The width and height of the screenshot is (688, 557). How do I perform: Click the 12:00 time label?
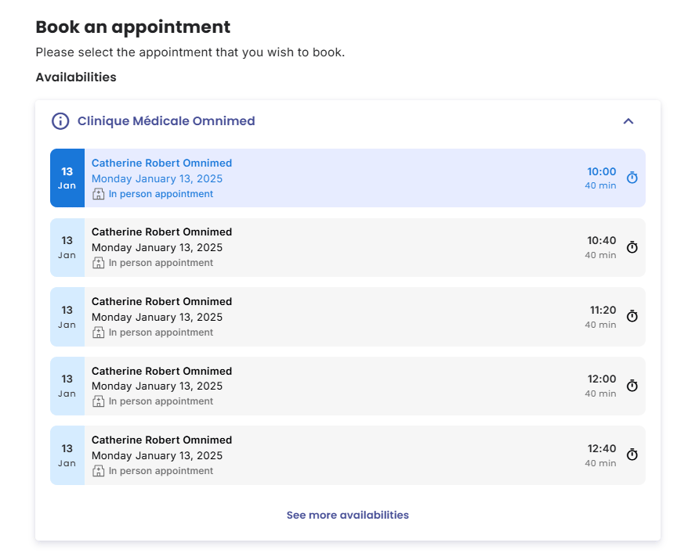tap(602, 379)
